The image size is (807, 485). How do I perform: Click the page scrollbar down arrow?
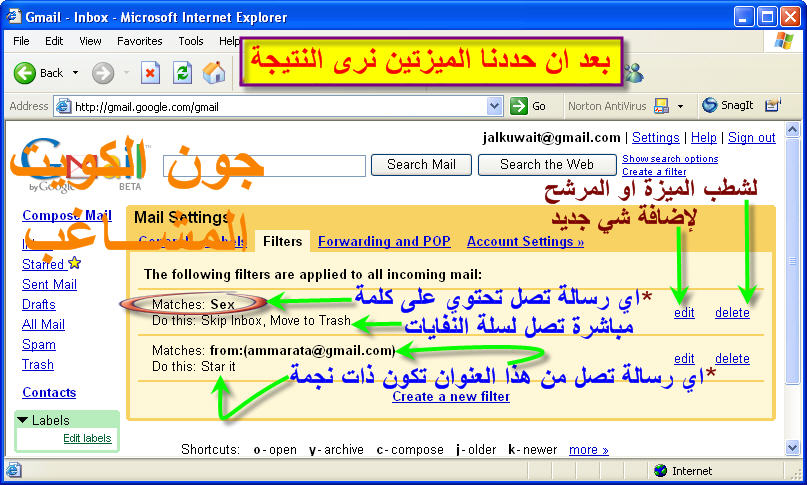tap(793, 447)
